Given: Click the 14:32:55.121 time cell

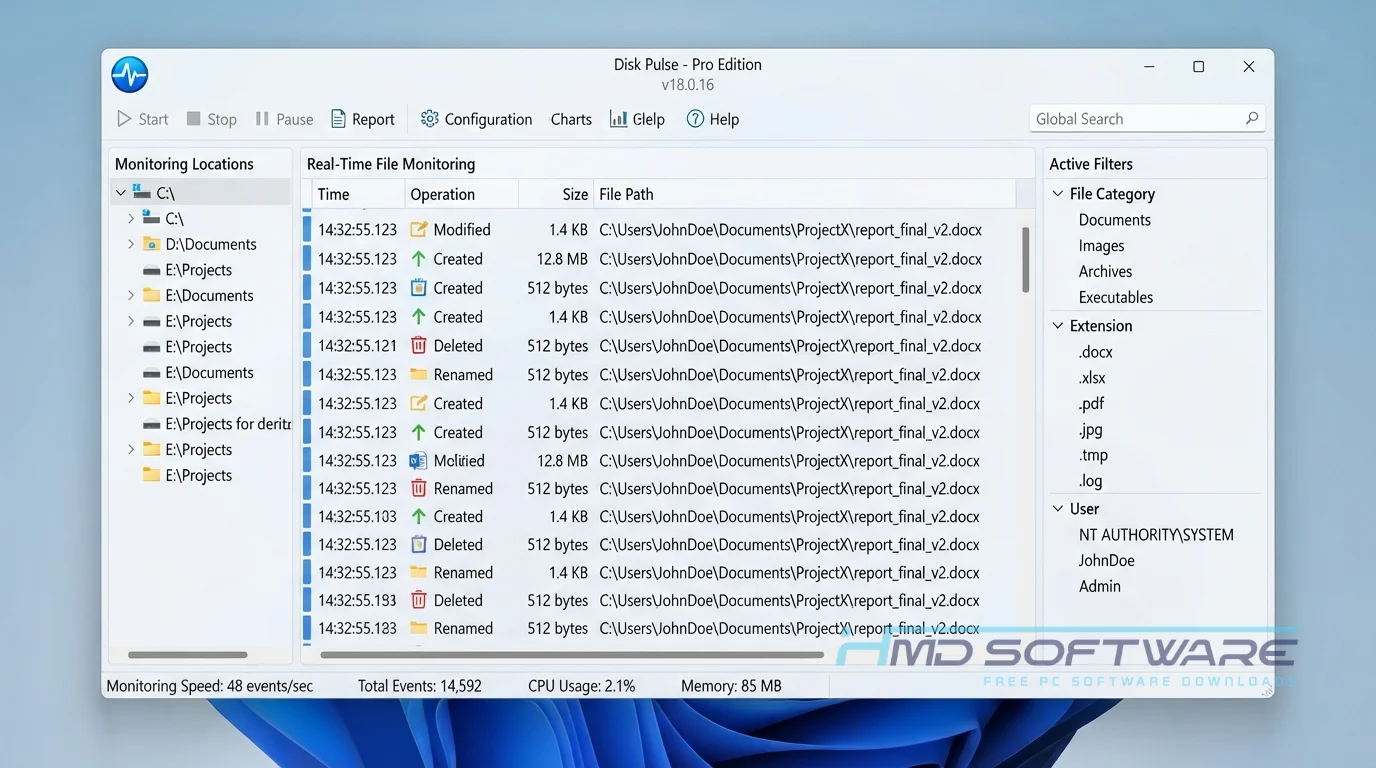Looking at the screenshot, I should pyautogui.click(x=357, y=346).
